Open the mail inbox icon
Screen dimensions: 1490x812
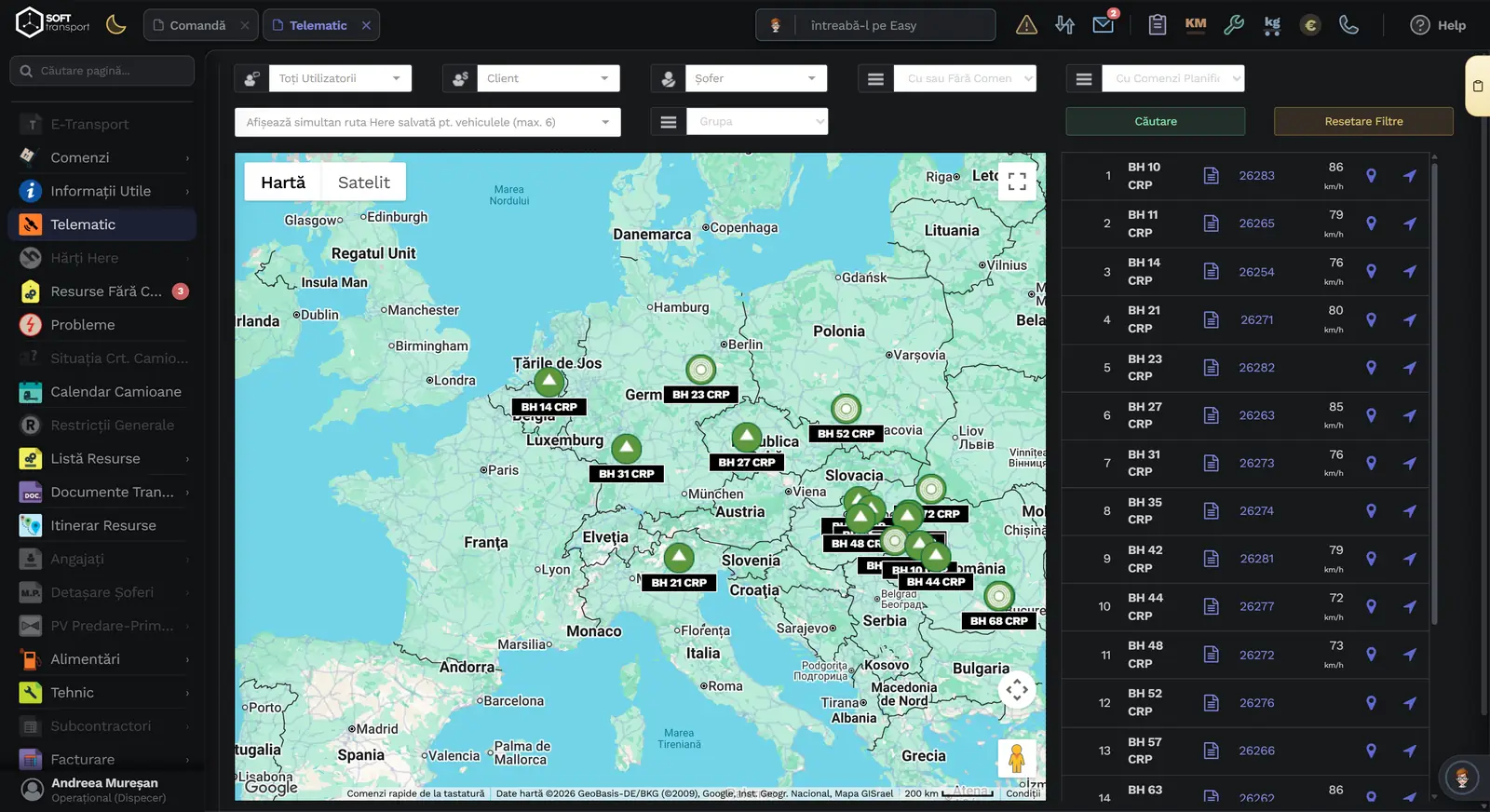(1104, 24)
